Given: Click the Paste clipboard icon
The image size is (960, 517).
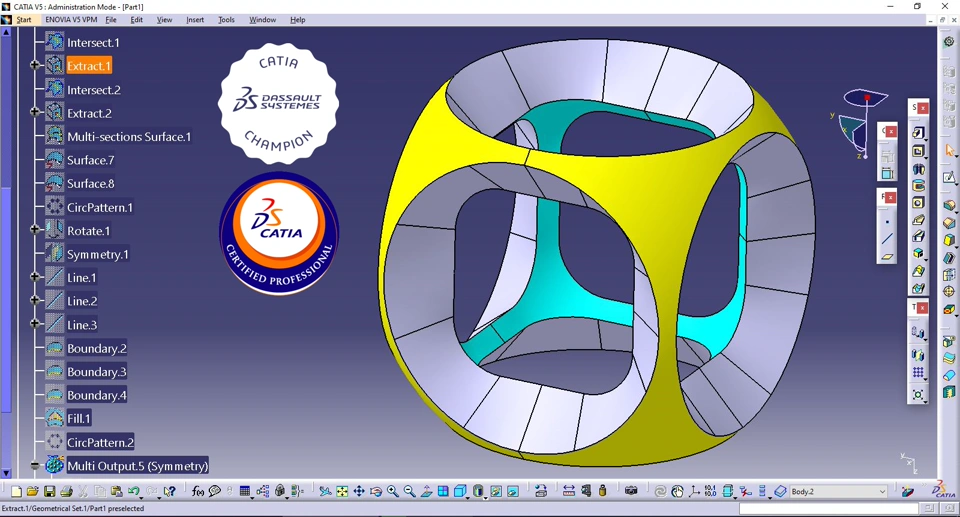Looking at the screenshot, I should click(116, 491).
